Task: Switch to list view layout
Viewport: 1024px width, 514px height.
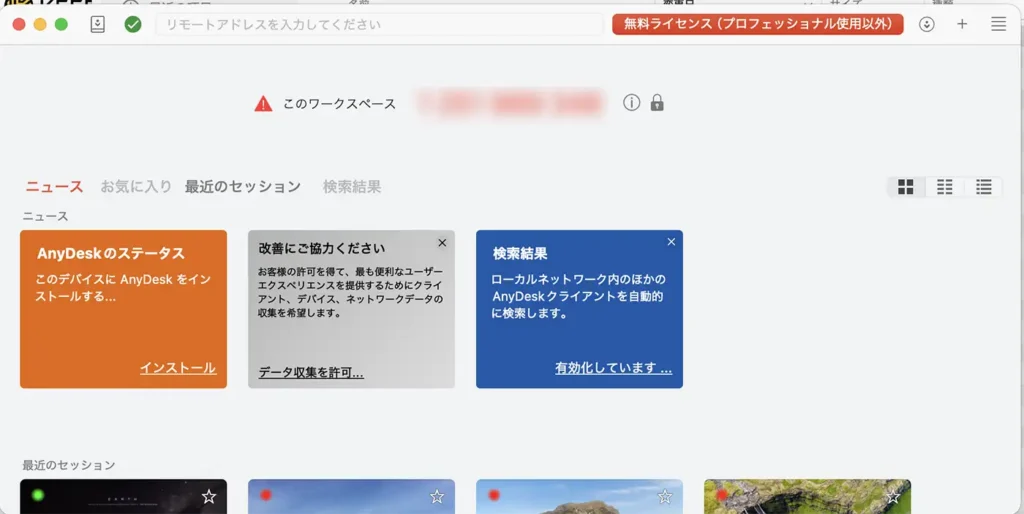Action: (984, 187)
